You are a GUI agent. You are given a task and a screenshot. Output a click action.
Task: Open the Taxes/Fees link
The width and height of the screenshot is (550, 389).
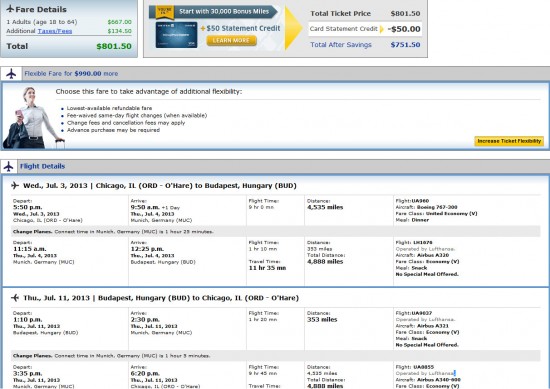(55, 31)
